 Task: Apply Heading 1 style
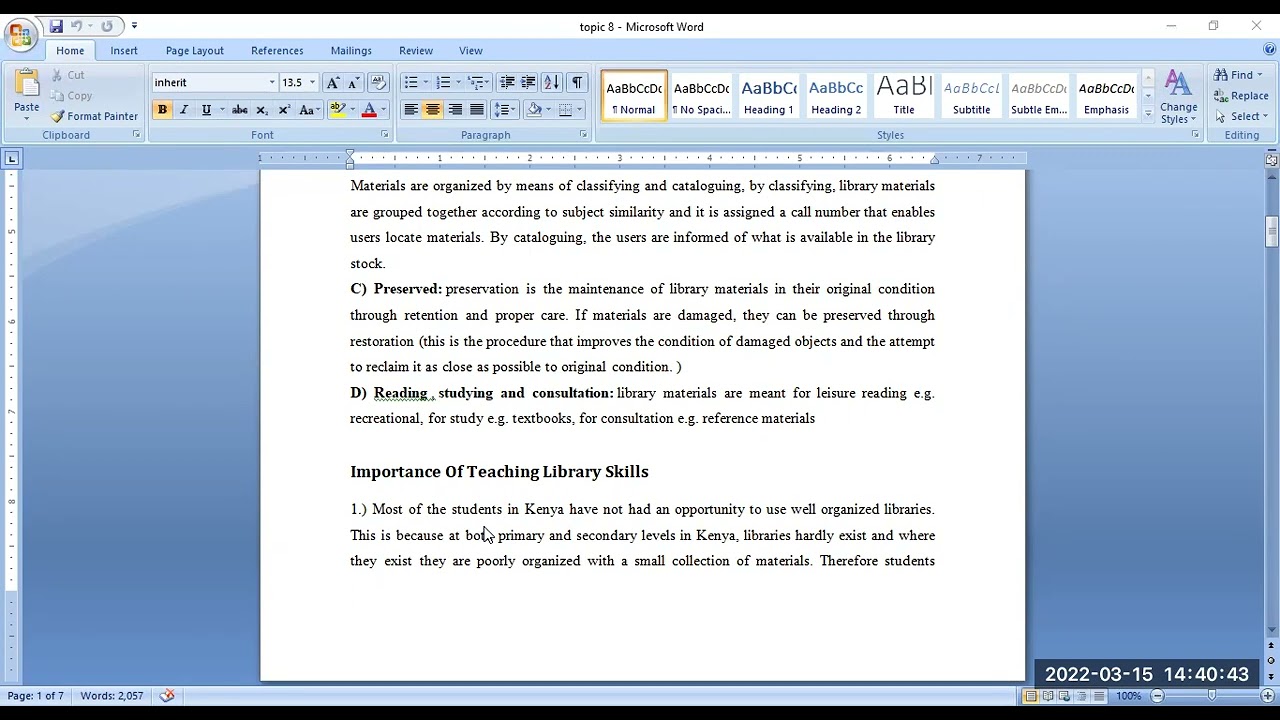pyautogui.click(x=768, y=96)
